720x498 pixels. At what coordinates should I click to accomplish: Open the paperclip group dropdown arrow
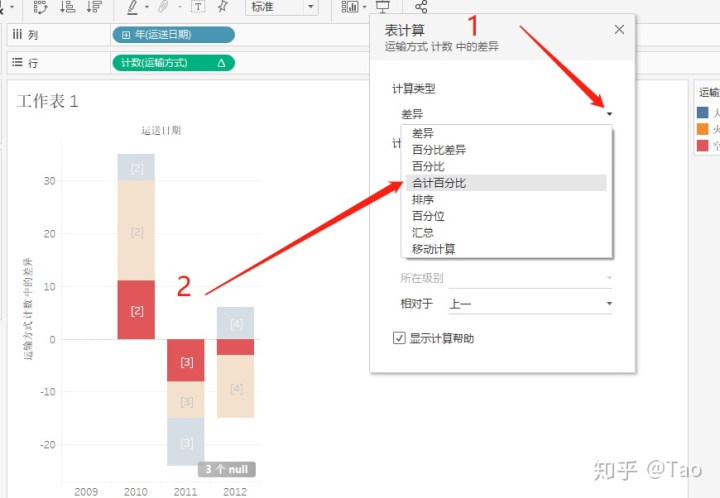pyautogui.click(x=180, y=7)
